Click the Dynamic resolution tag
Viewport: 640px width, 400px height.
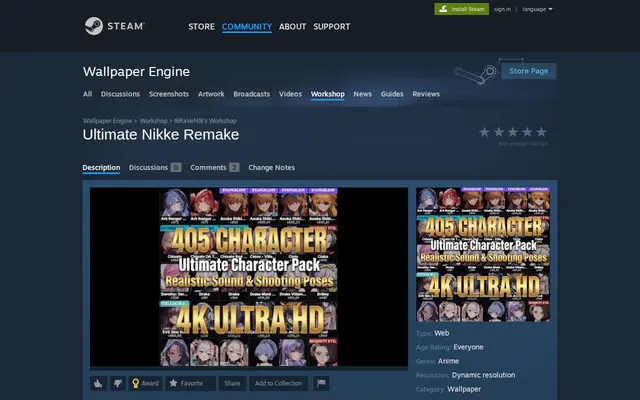[483, 375]
